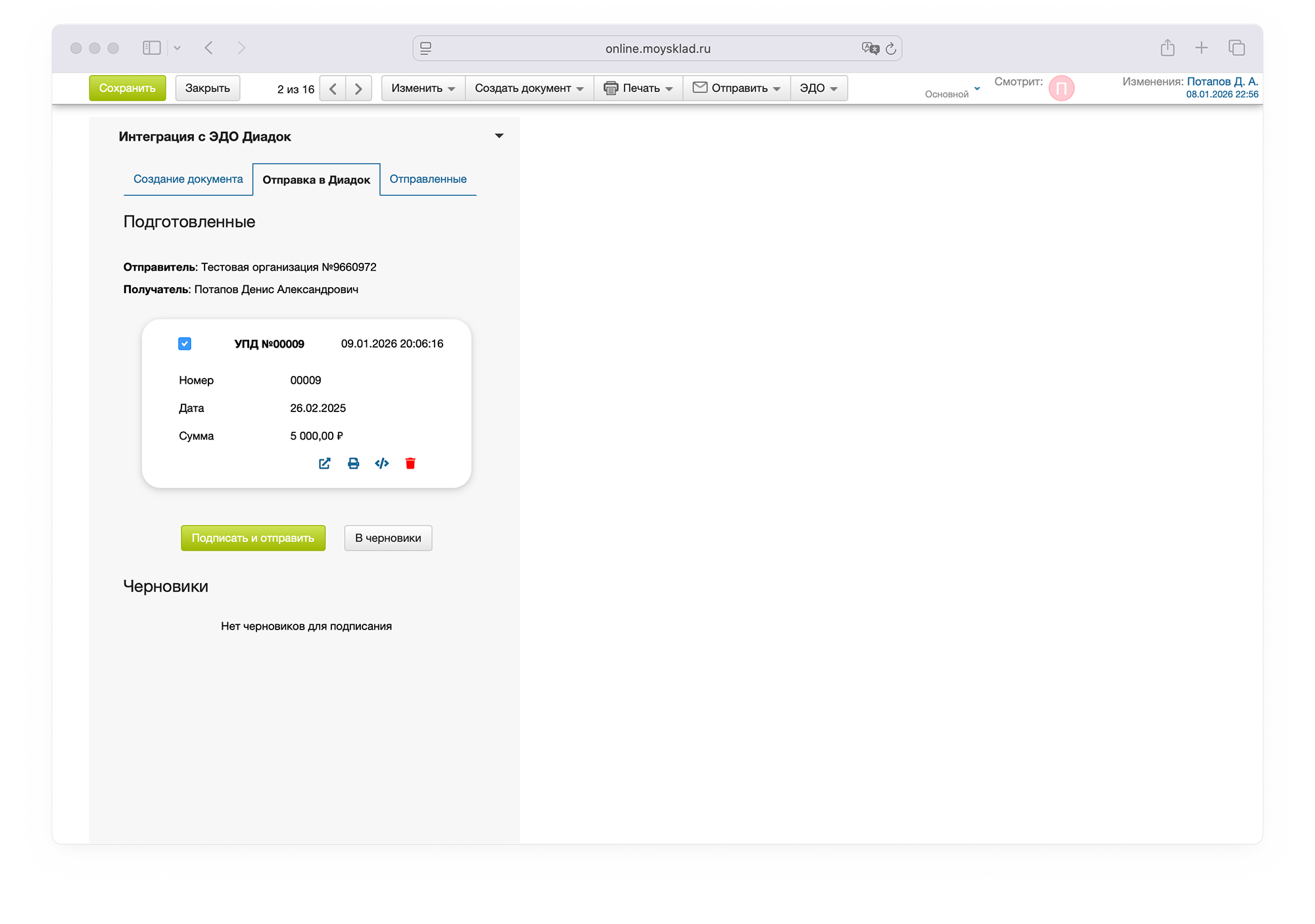Uncheck the УПД №00009 checkbox

click(x=185, y=344)
